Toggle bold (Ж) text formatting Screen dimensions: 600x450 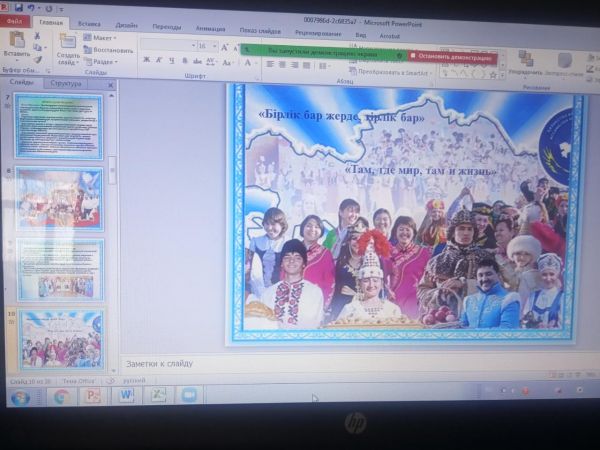[146, 60]
